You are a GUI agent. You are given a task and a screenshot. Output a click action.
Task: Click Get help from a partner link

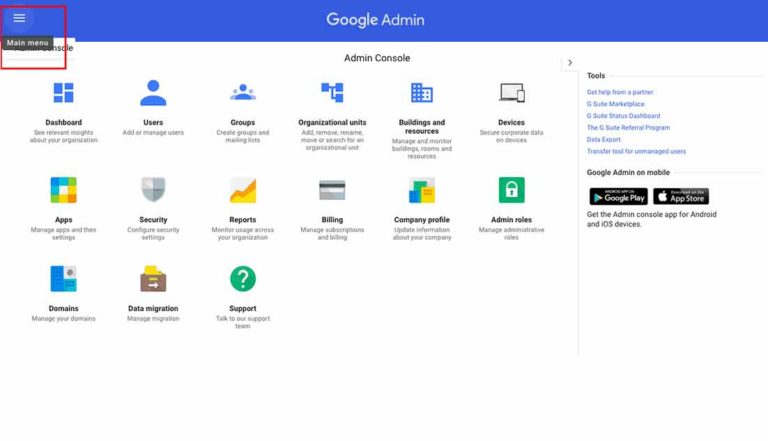[620, 92]
